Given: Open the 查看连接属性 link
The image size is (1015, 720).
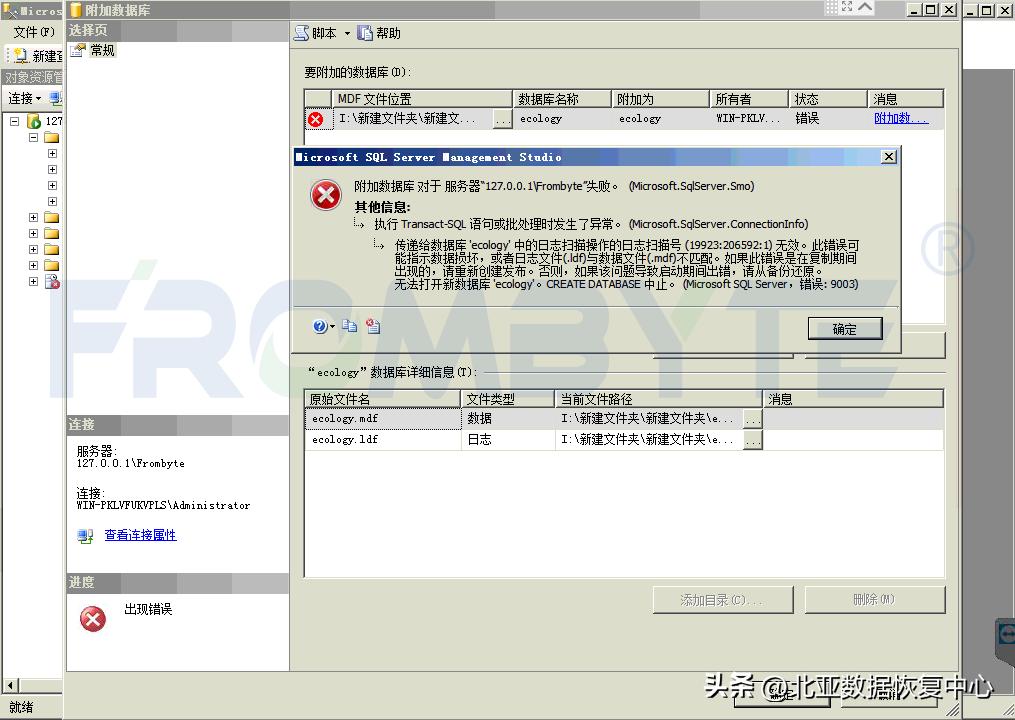Looking at the screenshot, I should coord(140,535).
